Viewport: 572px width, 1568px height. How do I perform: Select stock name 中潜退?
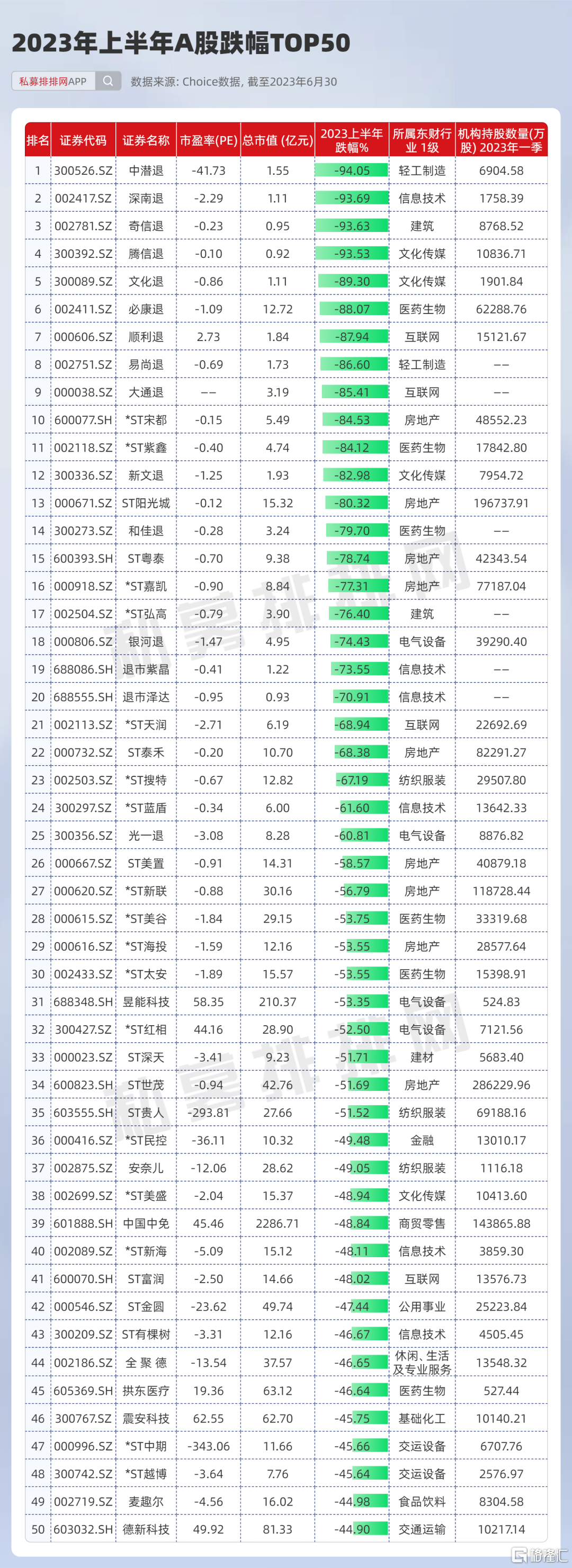coord(146,171)
